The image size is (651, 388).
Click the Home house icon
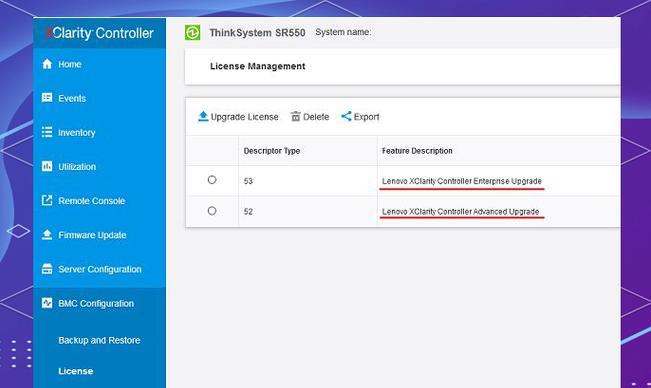[47, 64]
